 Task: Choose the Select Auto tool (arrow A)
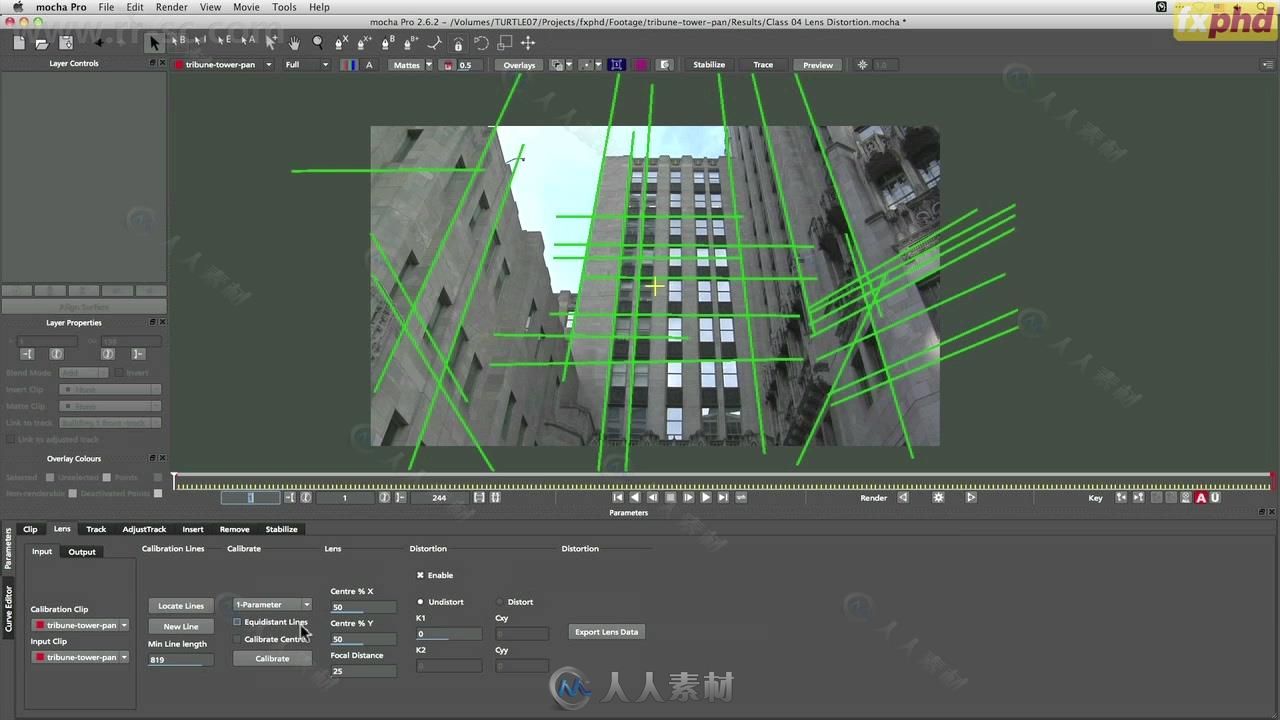[247, 41]
